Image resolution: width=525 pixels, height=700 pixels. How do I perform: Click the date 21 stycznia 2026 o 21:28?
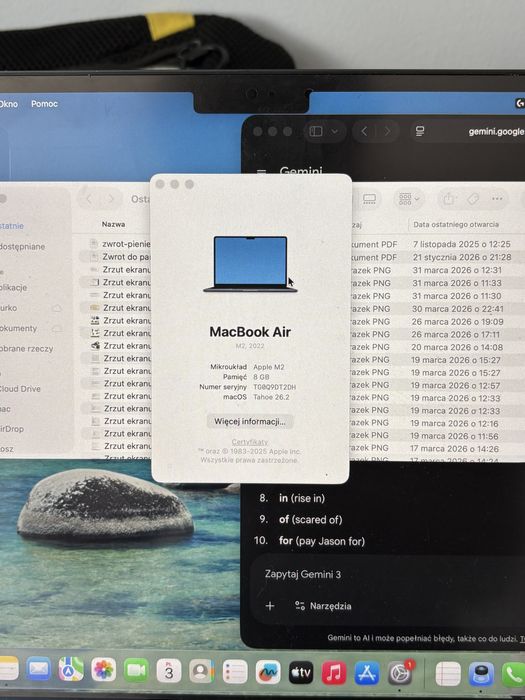[462, 257]
